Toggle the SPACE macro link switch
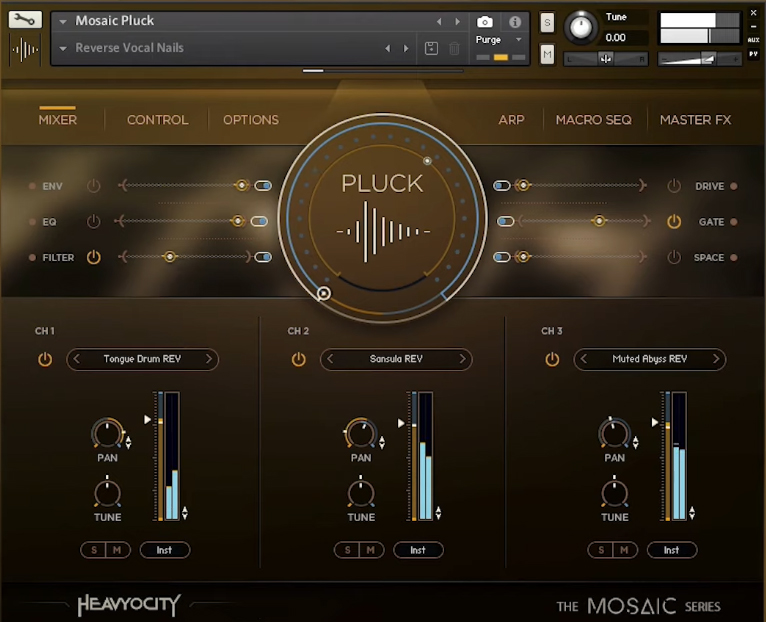Viewport: 766px width, 622px height. point(502,257)
